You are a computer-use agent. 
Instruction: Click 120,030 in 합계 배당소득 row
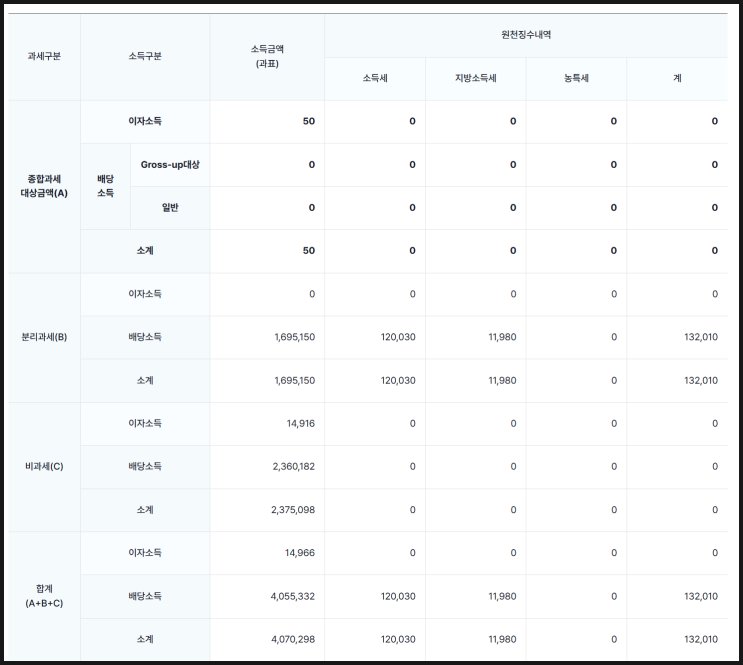[398, 596]
